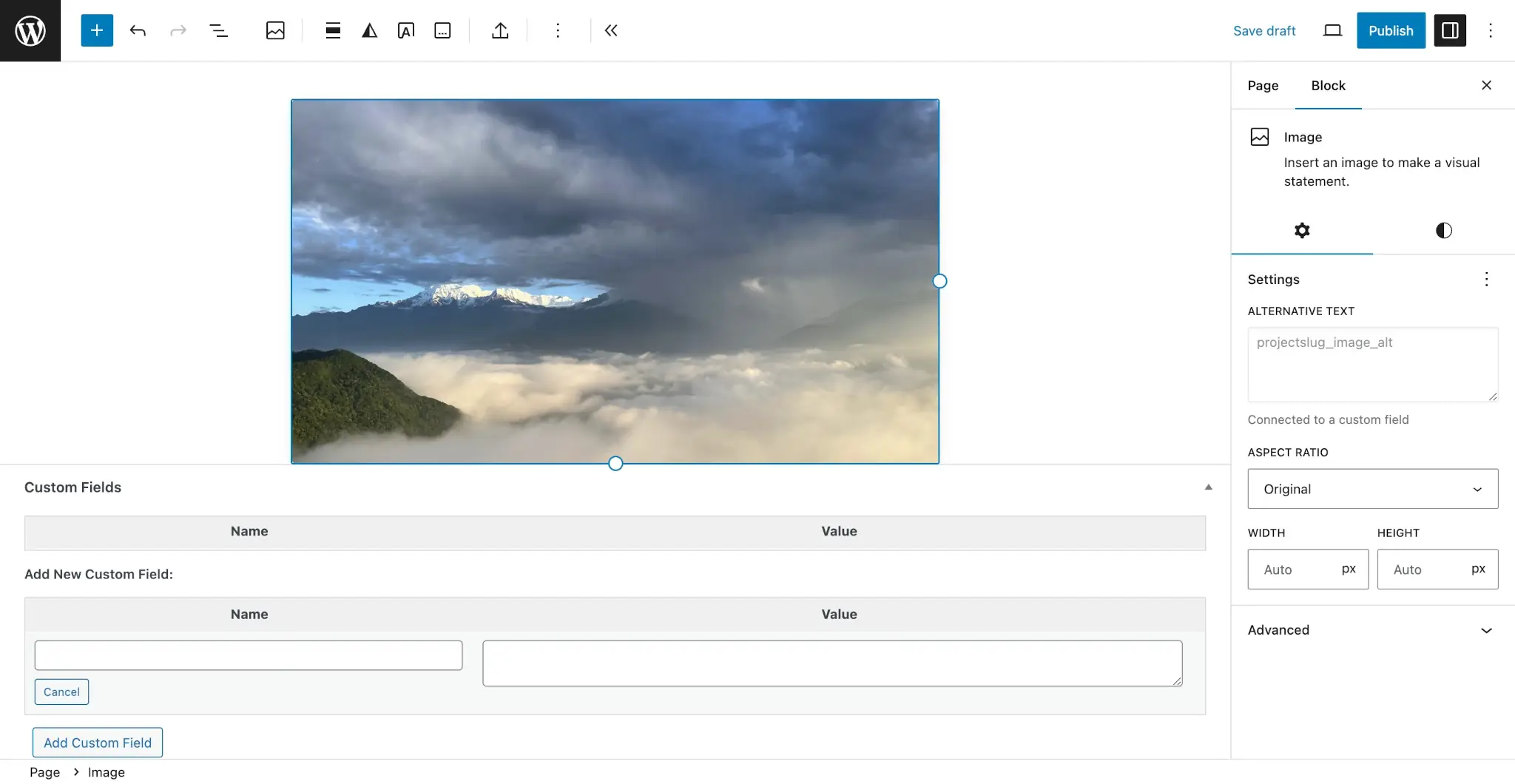
Task: Open the preview device view icon
Action: (1332, 30)
